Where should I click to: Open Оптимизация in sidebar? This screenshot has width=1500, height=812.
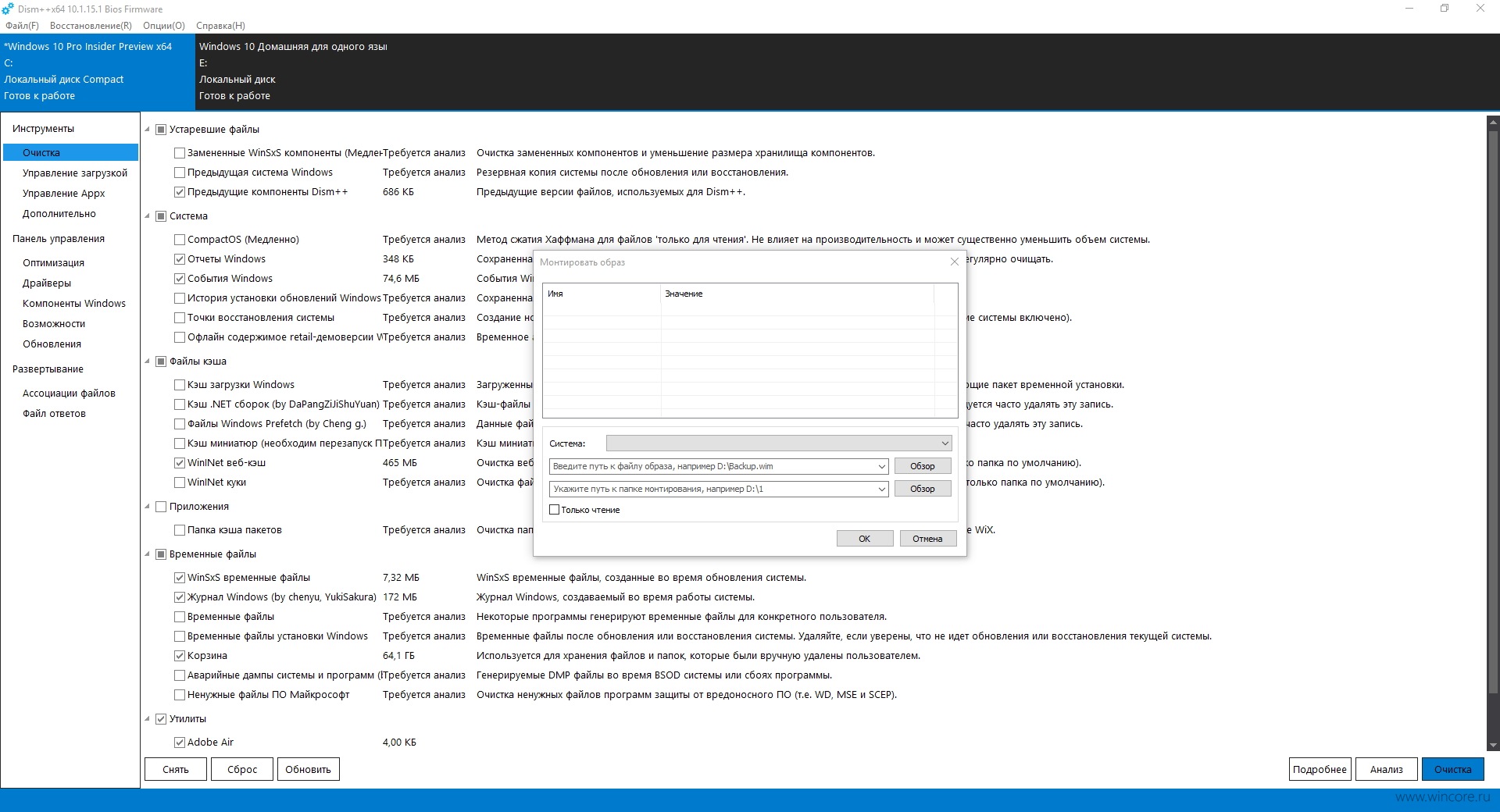pos(53,263)
